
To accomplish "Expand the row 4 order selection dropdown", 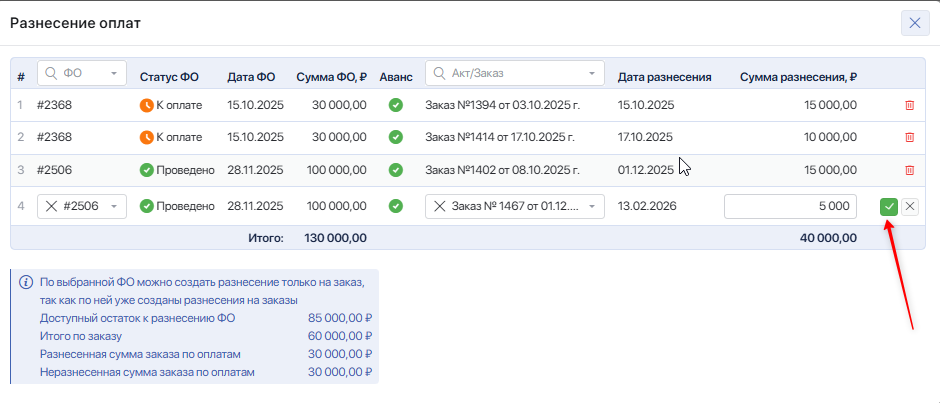I will (x=592, y=206).
